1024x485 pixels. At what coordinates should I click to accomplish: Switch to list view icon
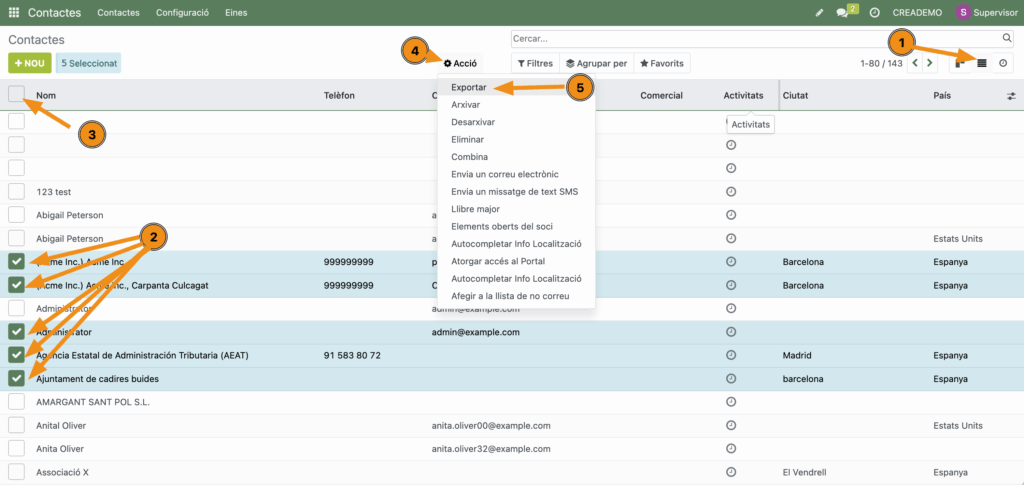click(x=982, y=63)
